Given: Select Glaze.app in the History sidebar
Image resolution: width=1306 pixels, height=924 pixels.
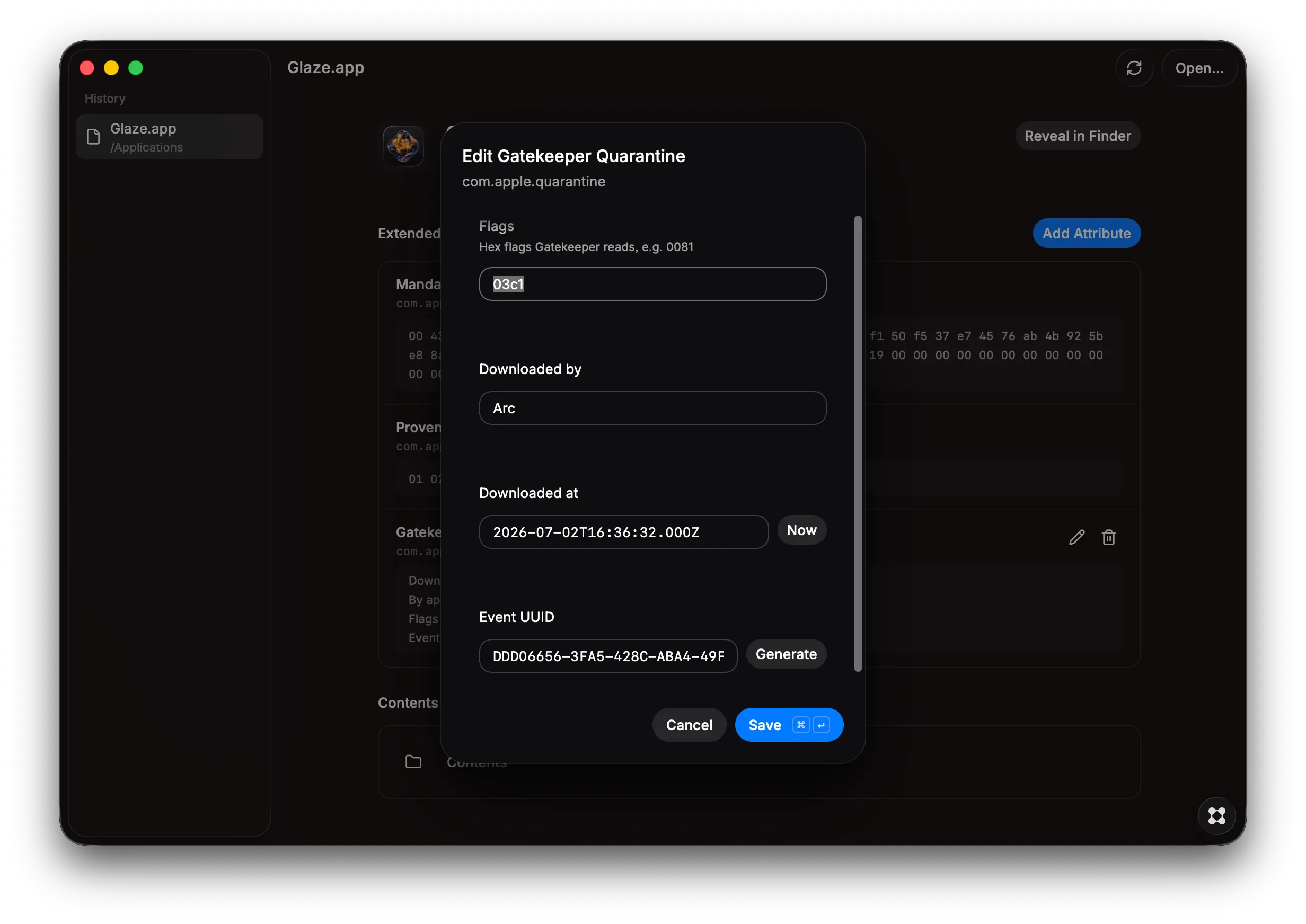Looking at the screenshot, I should click(170, 137).
